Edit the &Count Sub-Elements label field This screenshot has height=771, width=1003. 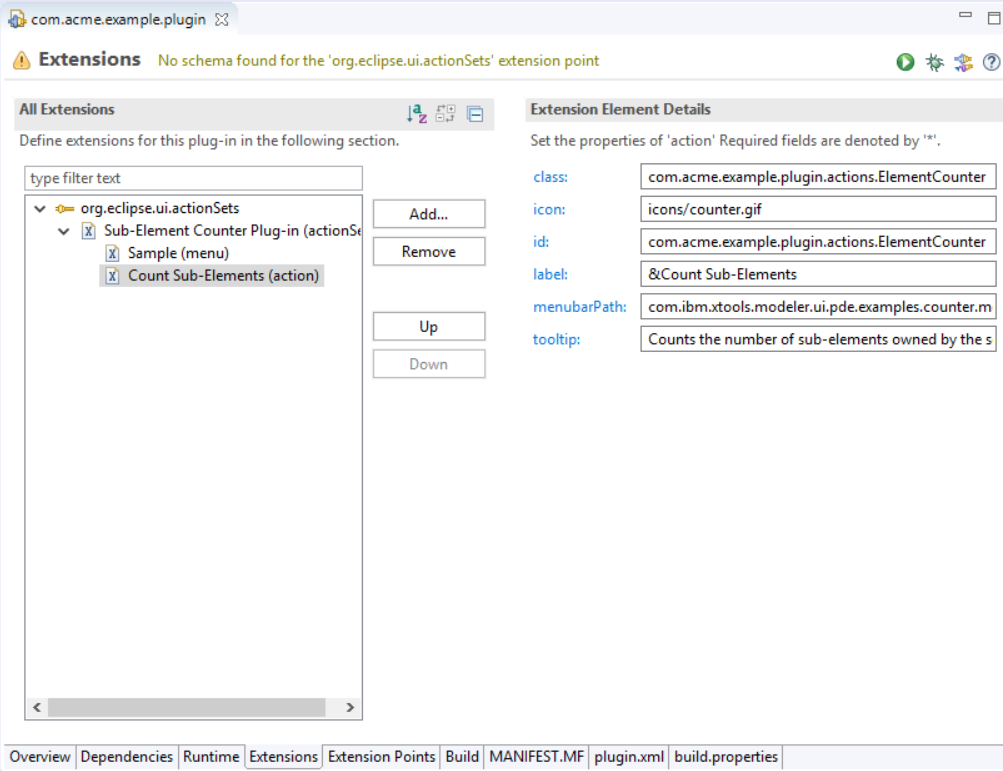(818, 274)
